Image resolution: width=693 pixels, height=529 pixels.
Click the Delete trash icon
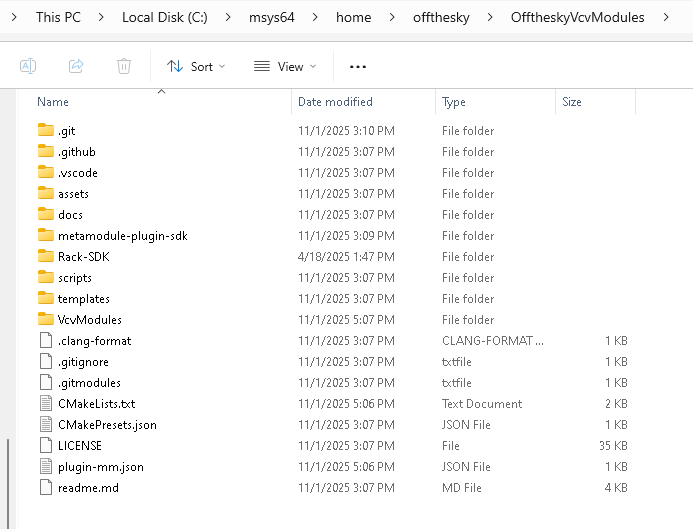coord(124,66)
